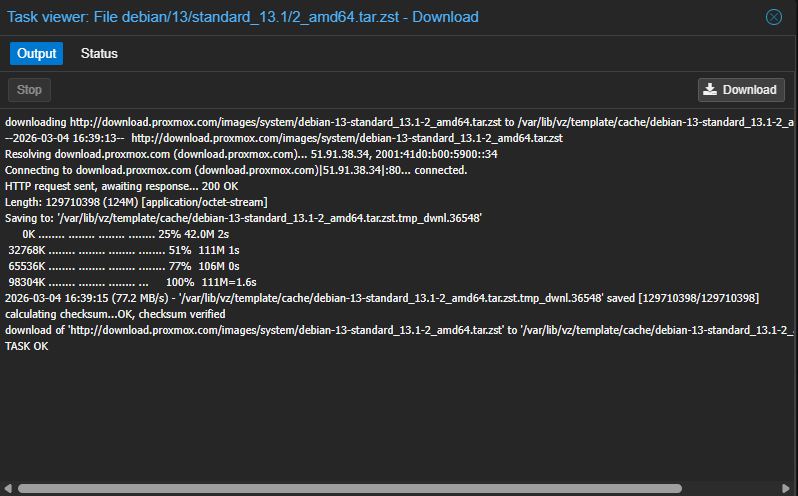798x496 pixels.
Task: Select the 'TASK OK' line
Action: click(27, 346)
